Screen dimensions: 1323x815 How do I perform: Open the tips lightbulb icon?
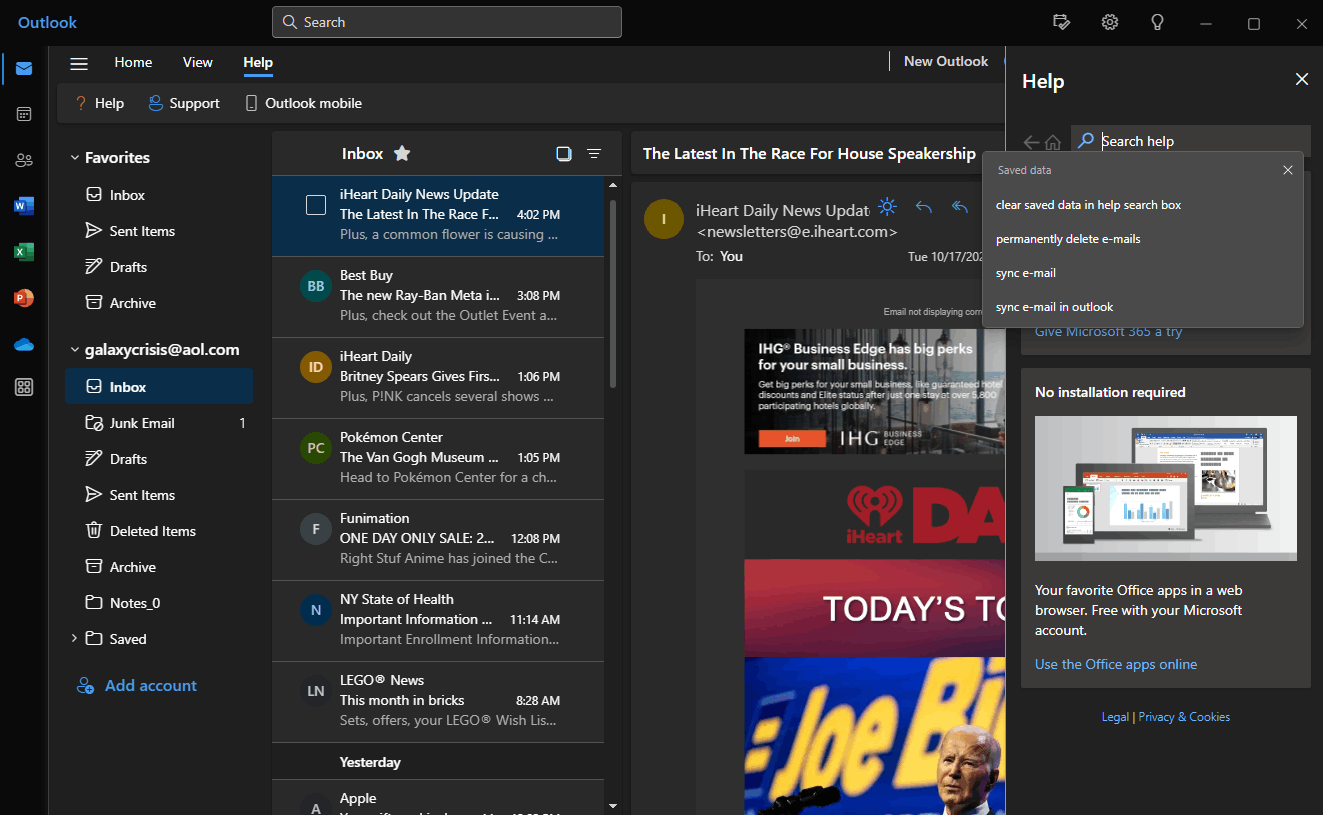(x=1158, y=22)
